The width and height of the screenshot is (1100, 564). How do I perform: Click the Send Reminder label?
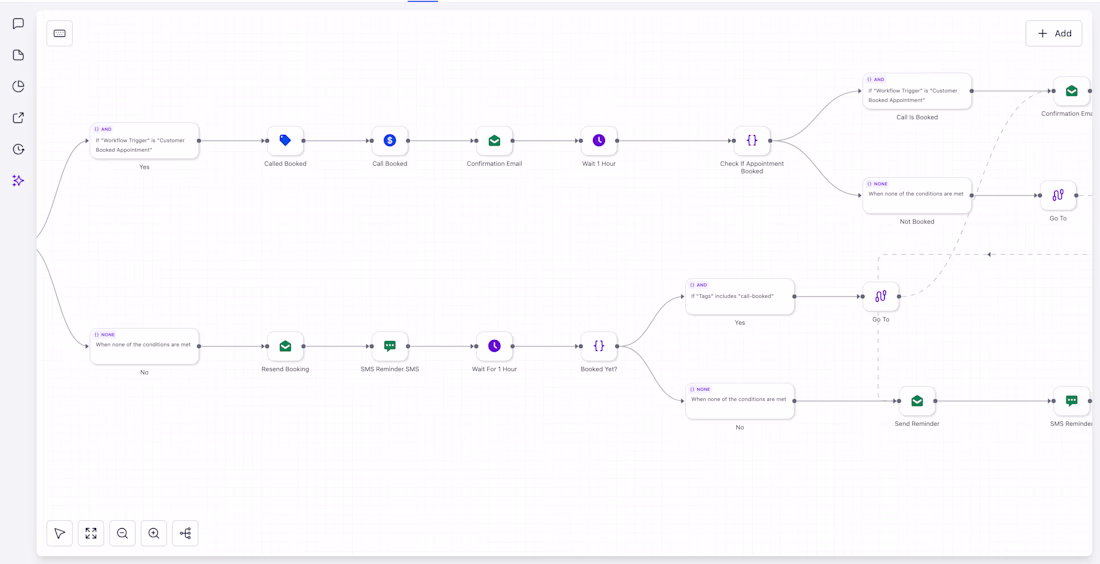click(917, 424)
